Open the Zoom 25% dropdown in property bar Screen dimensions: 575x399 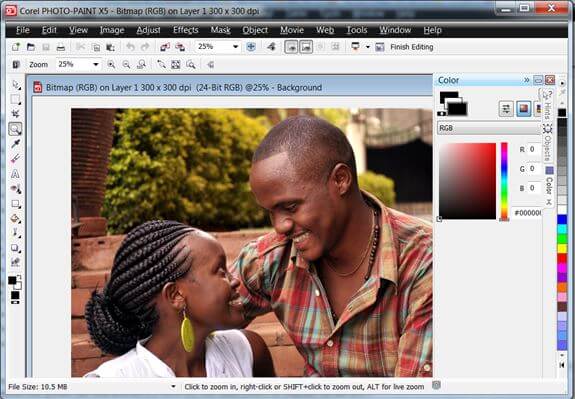coord(96,65)
